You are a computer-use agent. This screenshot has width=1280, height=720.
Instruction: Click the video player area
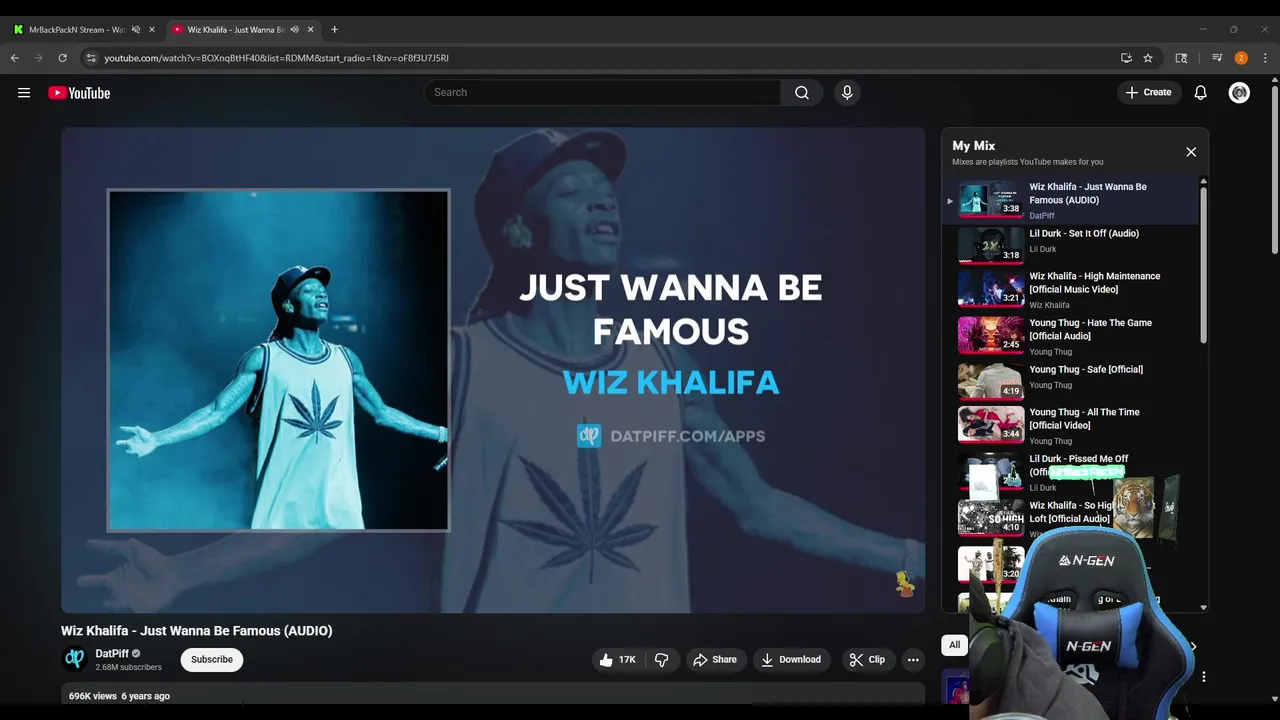(493, 370)
